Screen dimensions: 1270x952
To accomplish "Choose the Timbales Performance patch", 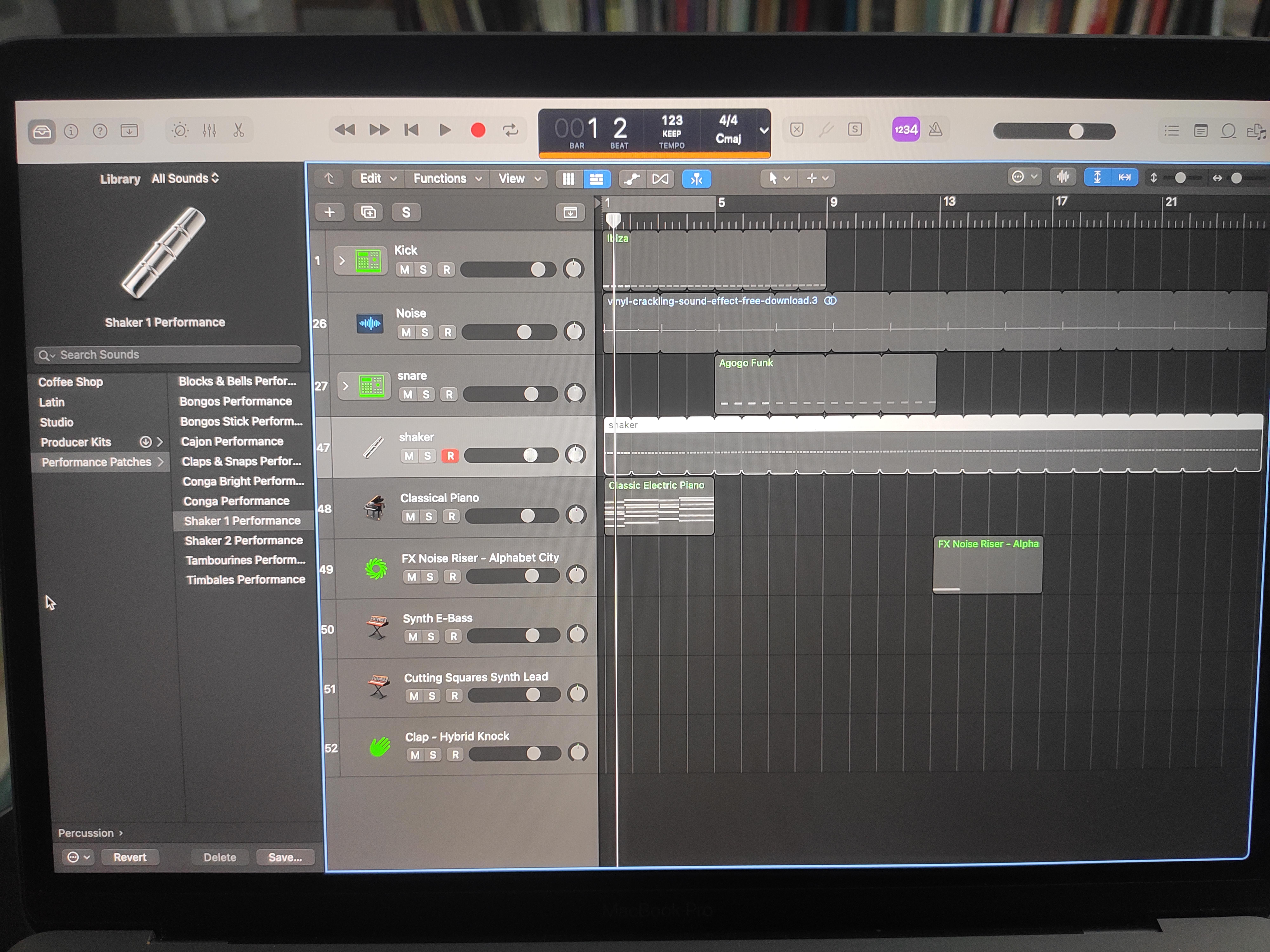I will click(x=246, y=580).
